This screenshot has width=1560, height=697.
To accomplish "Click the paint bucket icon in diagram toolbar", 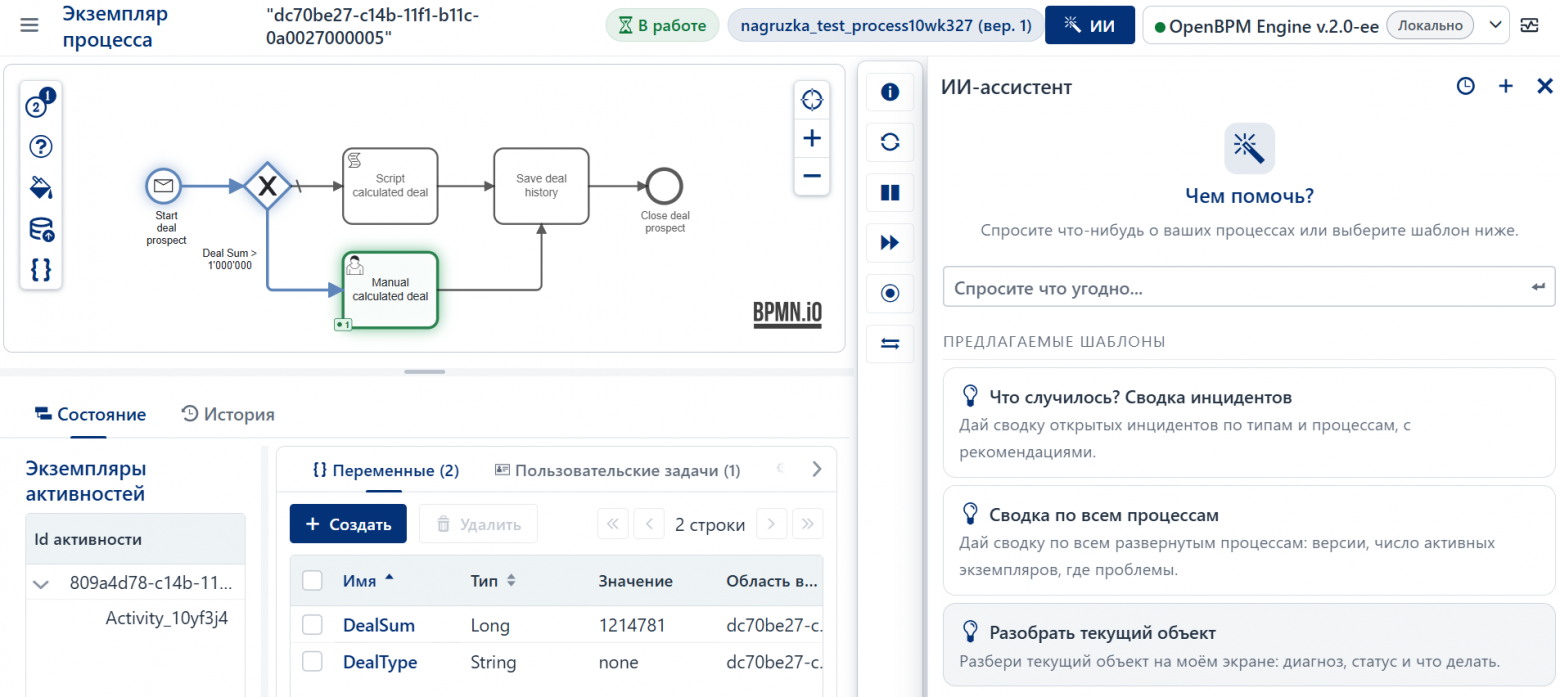I will pos(41,188).
